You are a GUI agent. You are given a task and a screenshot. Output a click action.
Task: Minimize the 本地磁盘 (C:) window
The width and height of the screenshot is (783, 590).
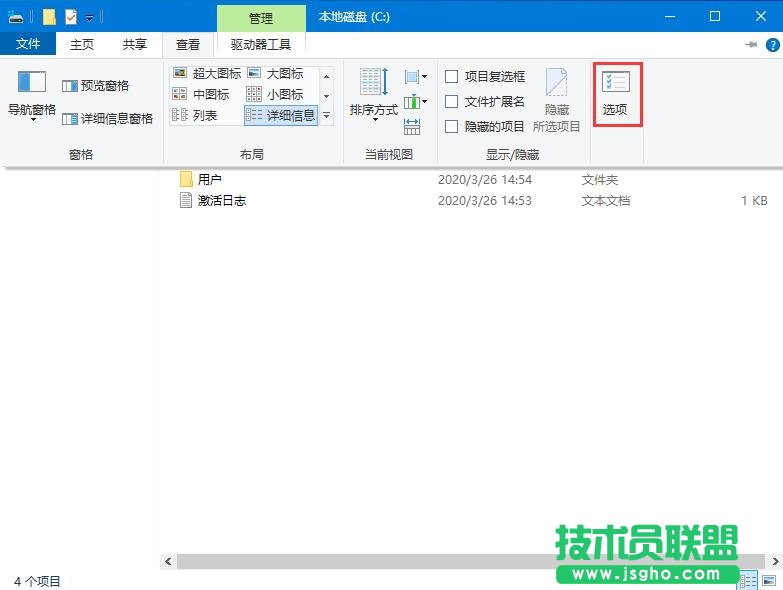pyautogui.click(x=670, y=16)
